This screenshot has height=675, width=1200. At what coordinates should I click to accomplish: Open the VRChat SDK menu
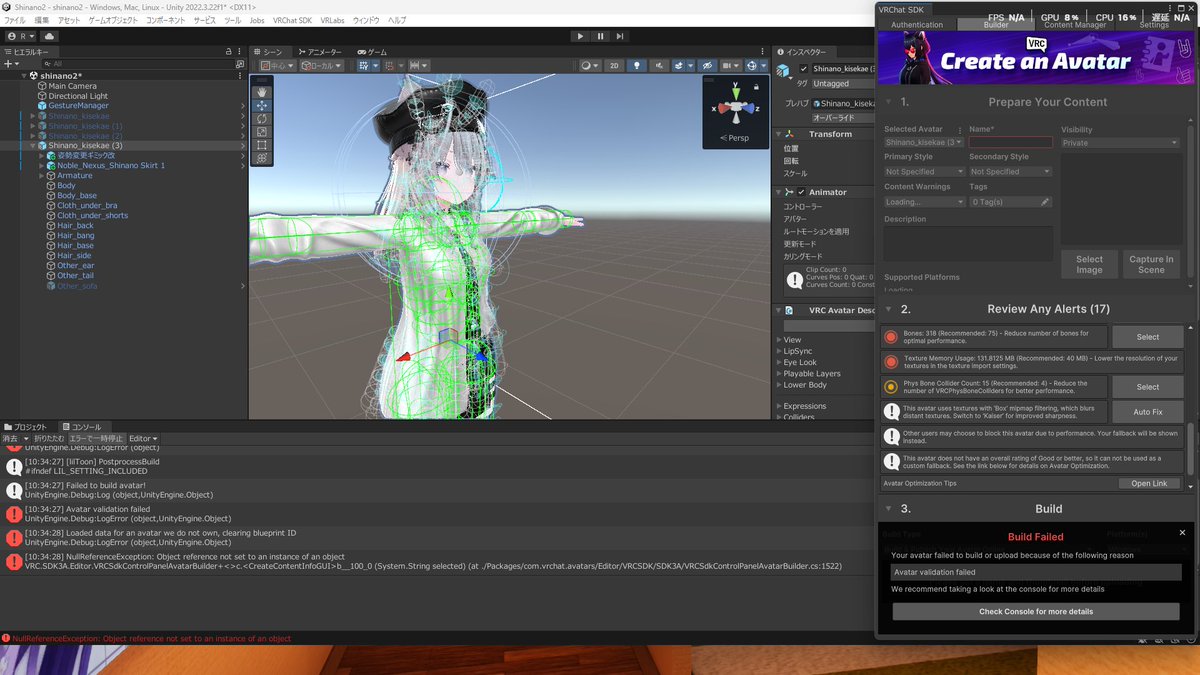click(293, 20)
